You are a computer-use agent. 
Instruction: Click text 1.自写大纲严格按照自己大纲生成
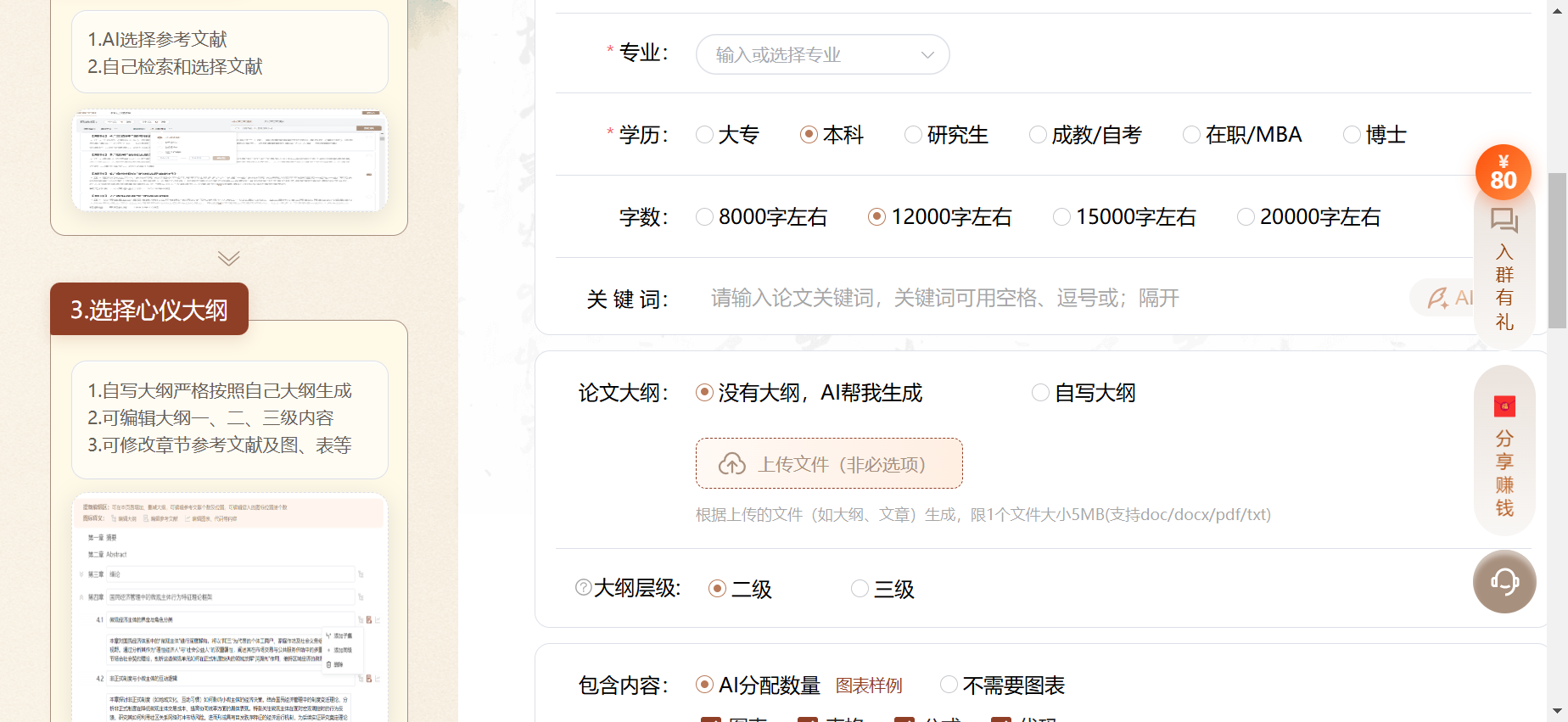[220, 390]
